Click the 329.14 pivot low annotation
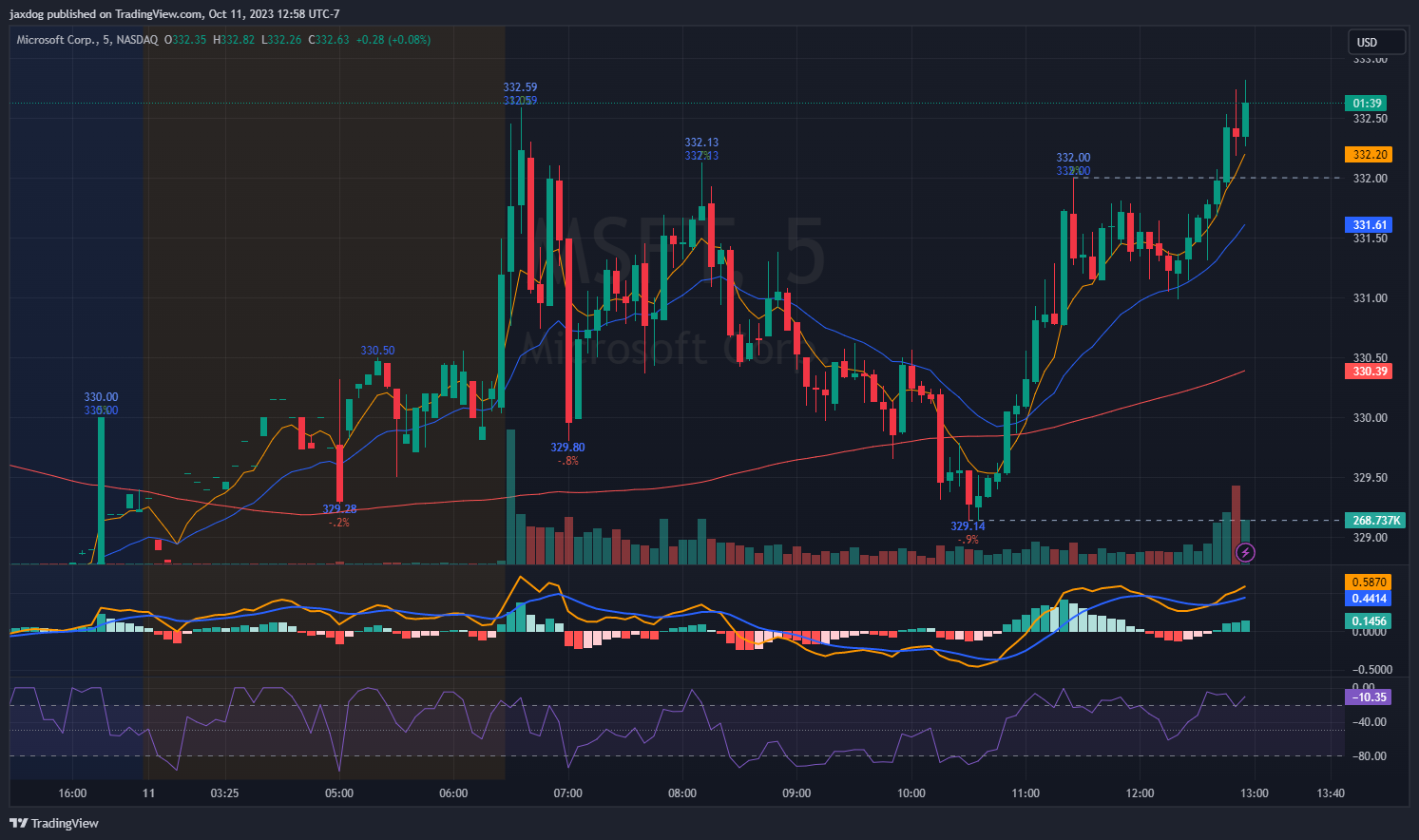This screenshot has width=1419, height=840. click(x=968, y=526)
